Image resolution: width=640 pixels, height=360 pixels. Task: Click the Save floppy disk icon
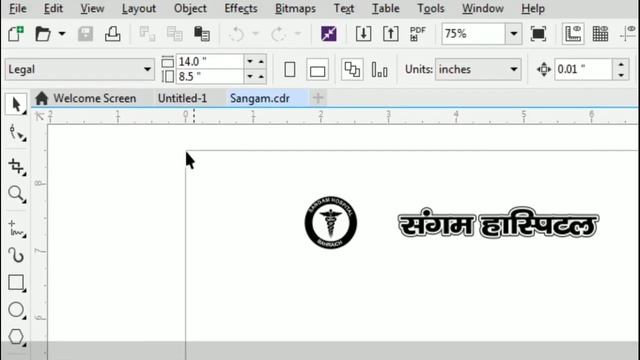(85, 34)
